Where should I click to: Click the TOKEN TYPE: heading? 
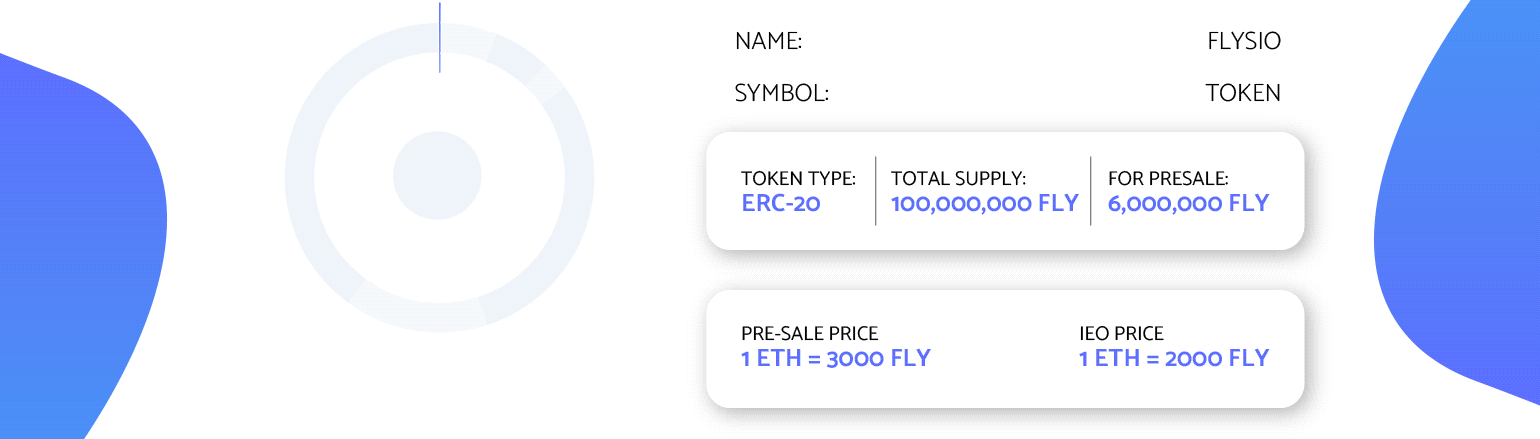[798, 179]
